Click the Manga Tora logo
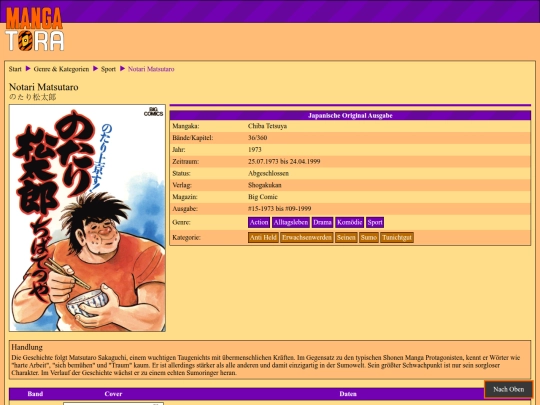This screenshot has height=405, width=540. tap(34, 29)
